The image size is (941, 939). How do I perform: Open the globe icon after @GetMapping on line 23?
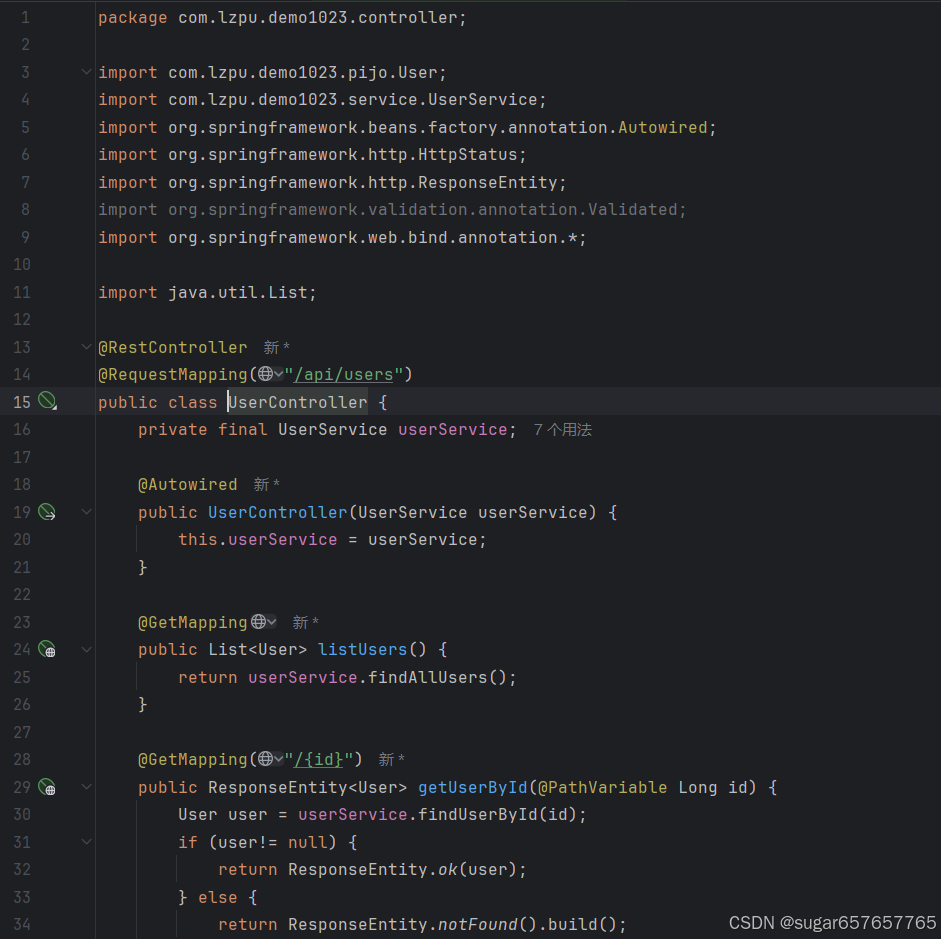click(263, 622)
